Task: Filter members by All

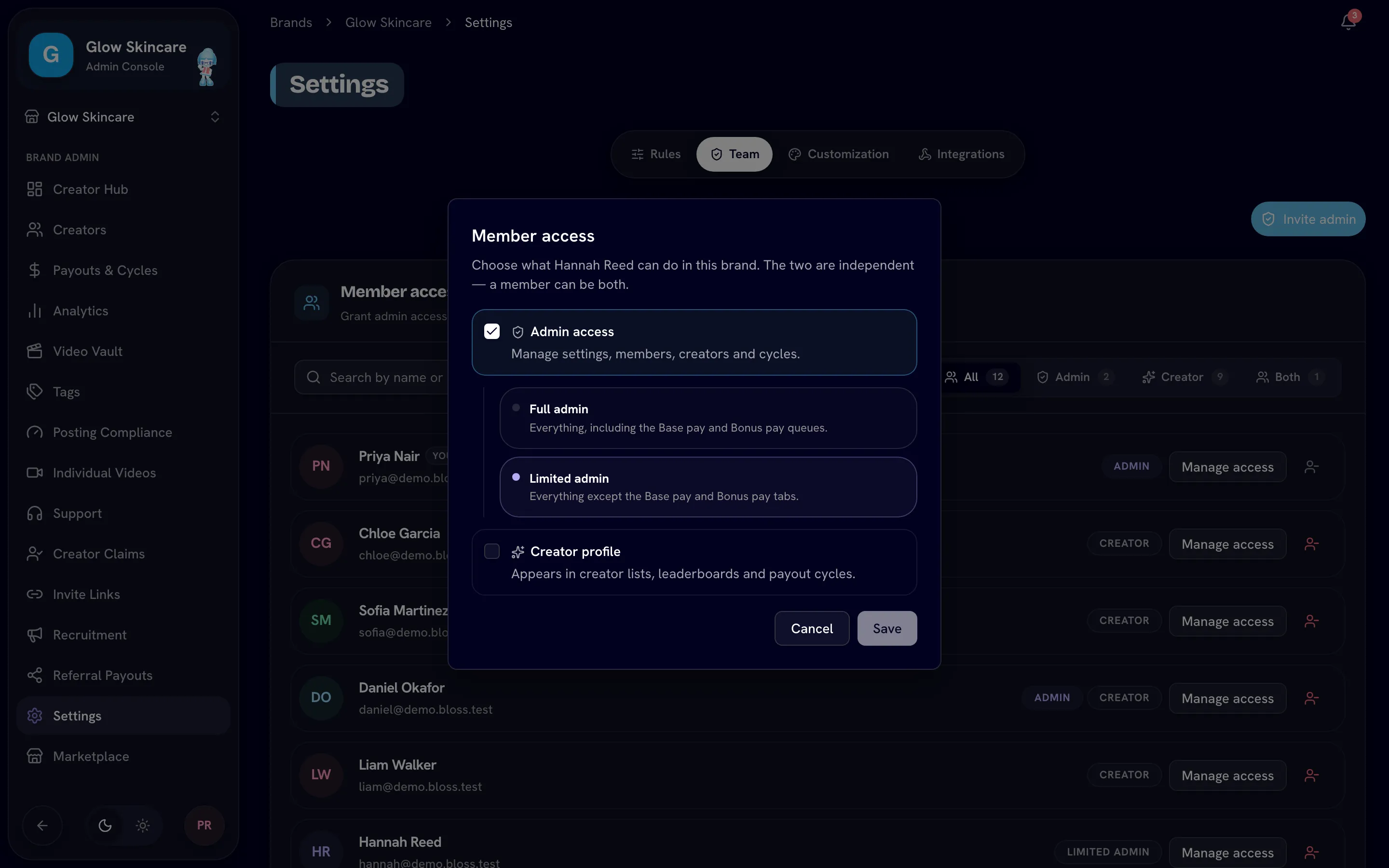Action: (x=977, y=377)
